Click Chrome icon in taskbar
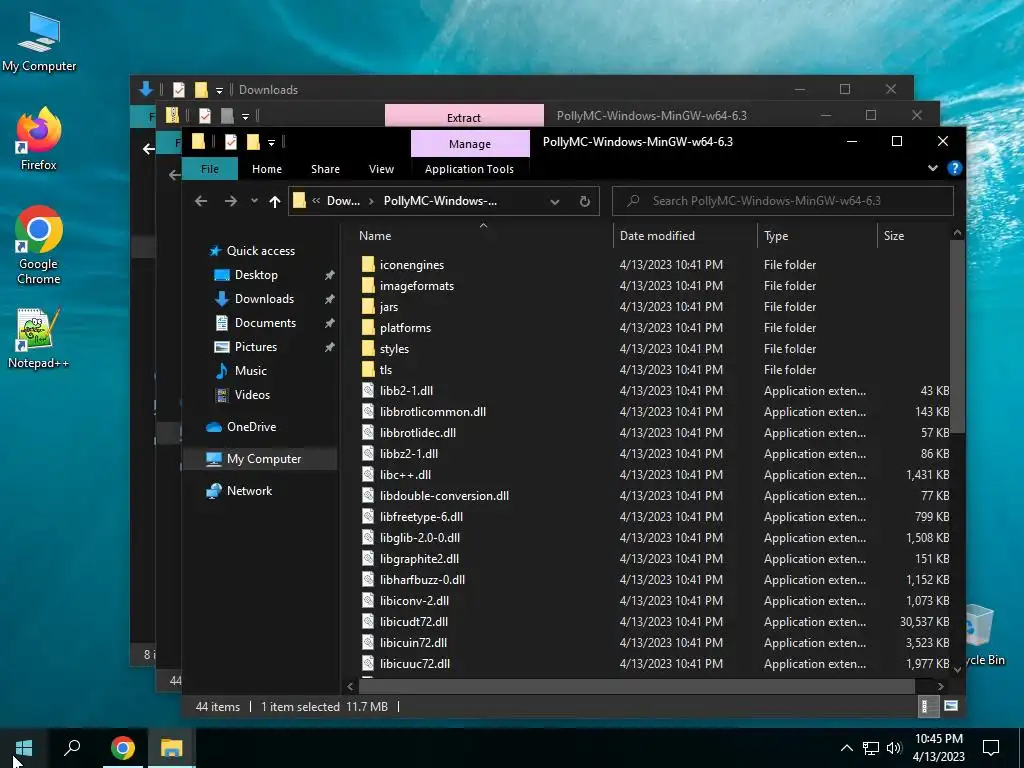 pyautogui.click(x=123, y=748)
